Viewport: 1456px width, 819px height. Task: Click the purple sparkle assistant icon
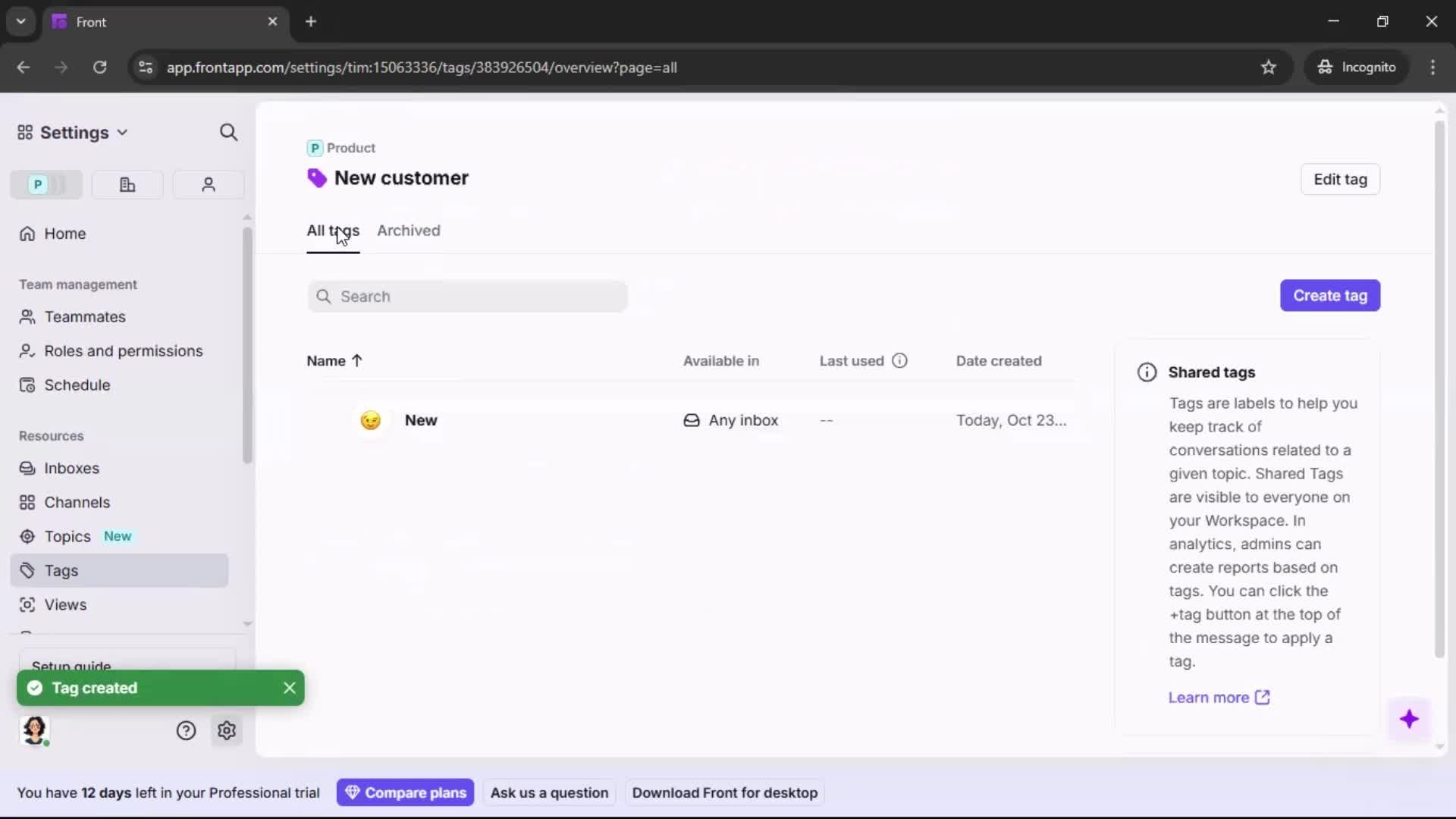[1410, 720]
